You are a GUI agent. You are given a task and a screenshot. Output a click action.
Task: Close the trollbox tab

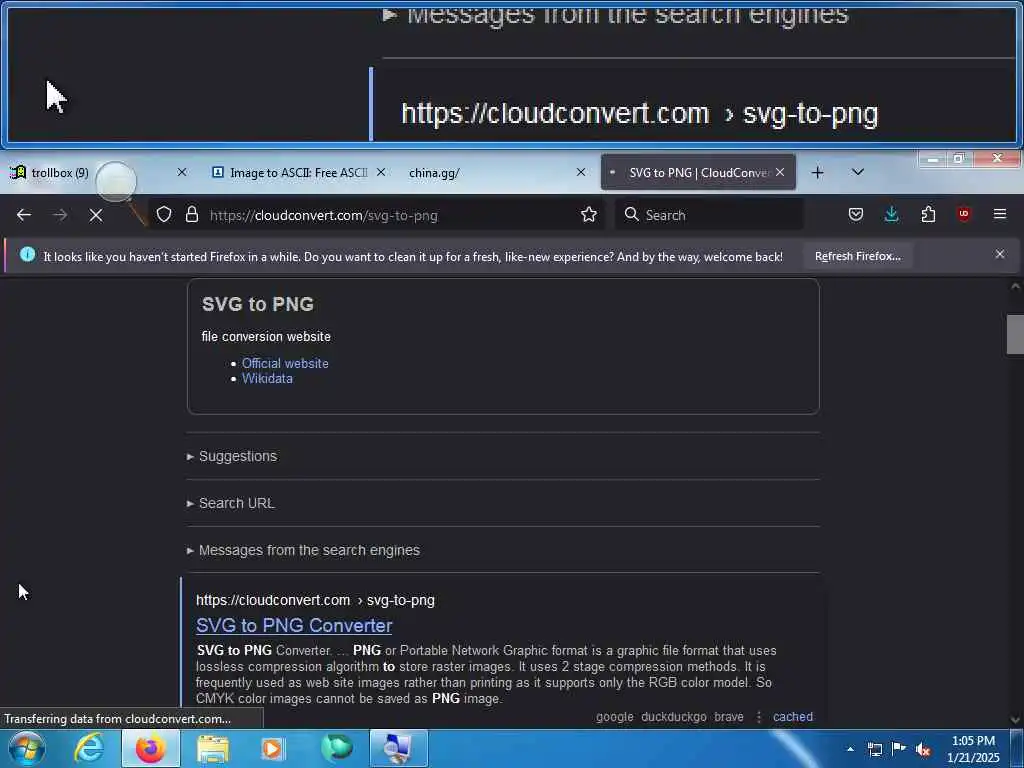coord(182,172)
